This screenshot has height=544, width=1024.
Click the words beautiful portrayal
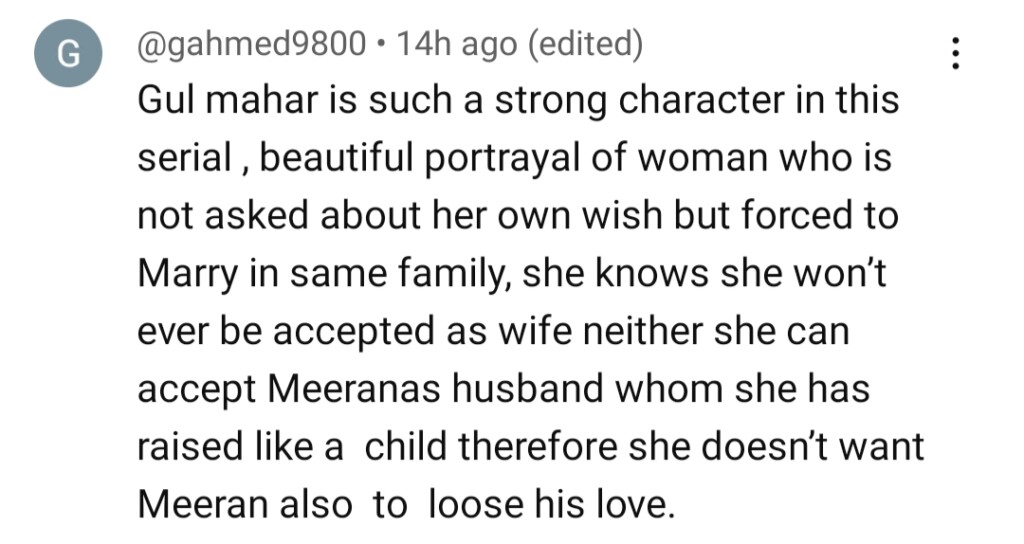(402, 159)
